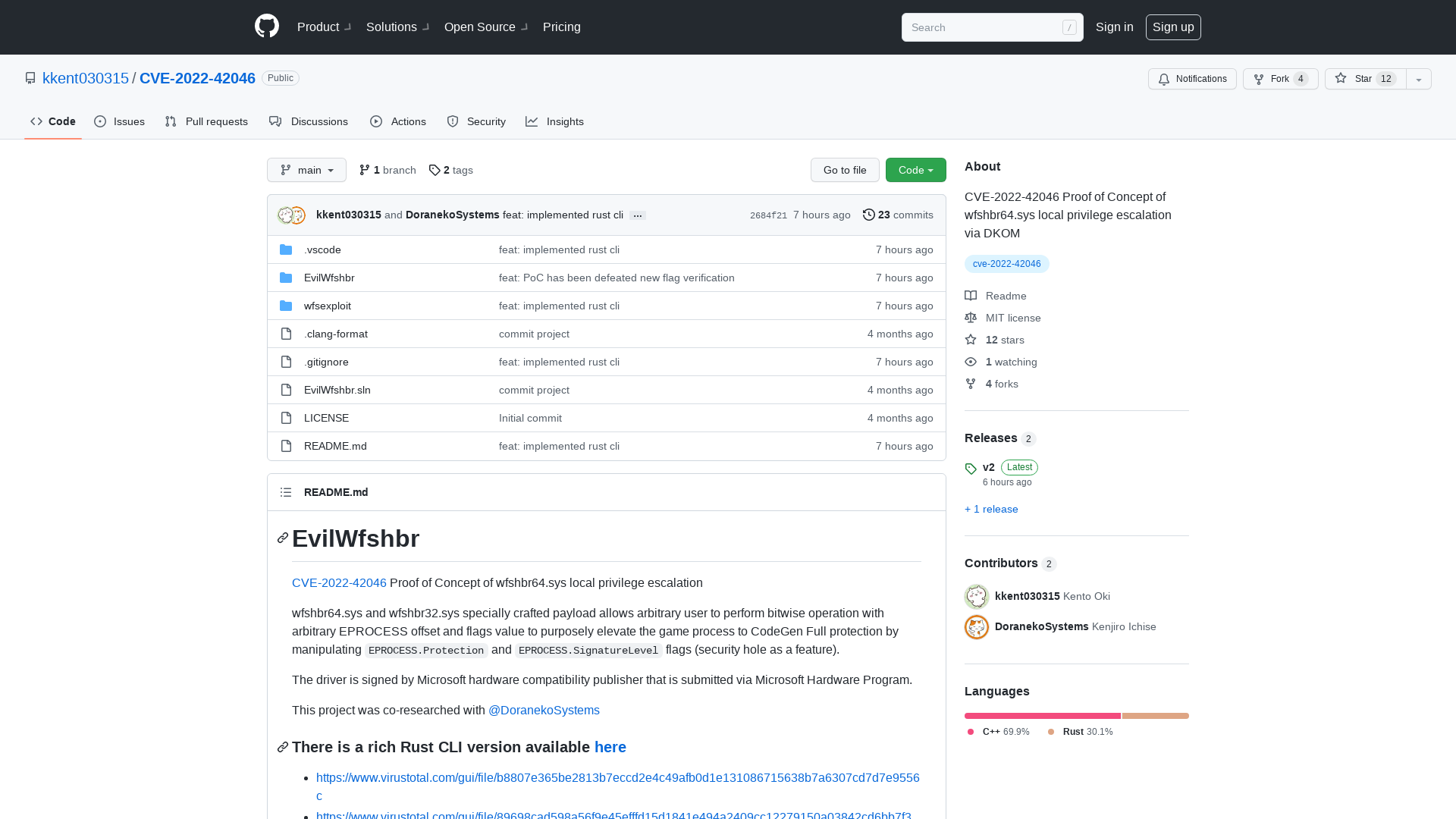Open the 1 branch link
Image resolution: width=1456 pixels, height=819 pixels.
[388, 170]
